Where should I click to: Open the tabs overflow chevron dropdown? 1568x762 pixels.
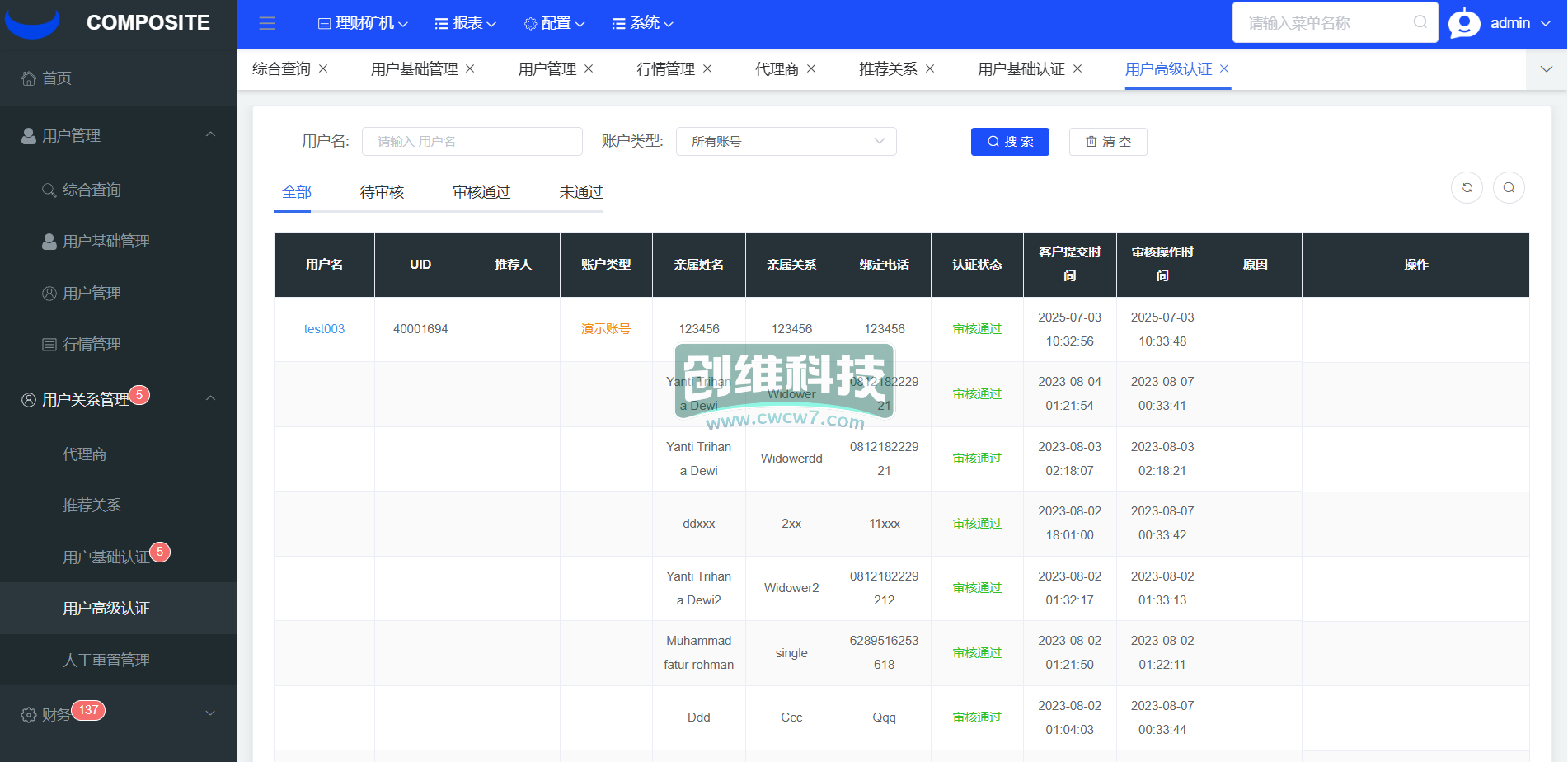click(x=1546, y=69)
